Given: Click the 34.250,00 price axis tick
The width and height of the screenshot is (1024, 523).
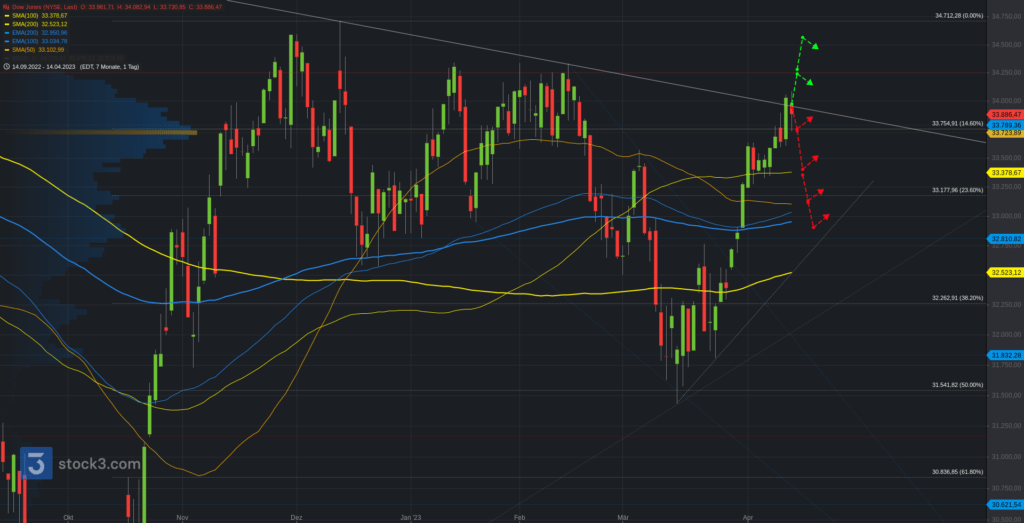Looking at the screenshot, I should click(x=1006, y=72).
